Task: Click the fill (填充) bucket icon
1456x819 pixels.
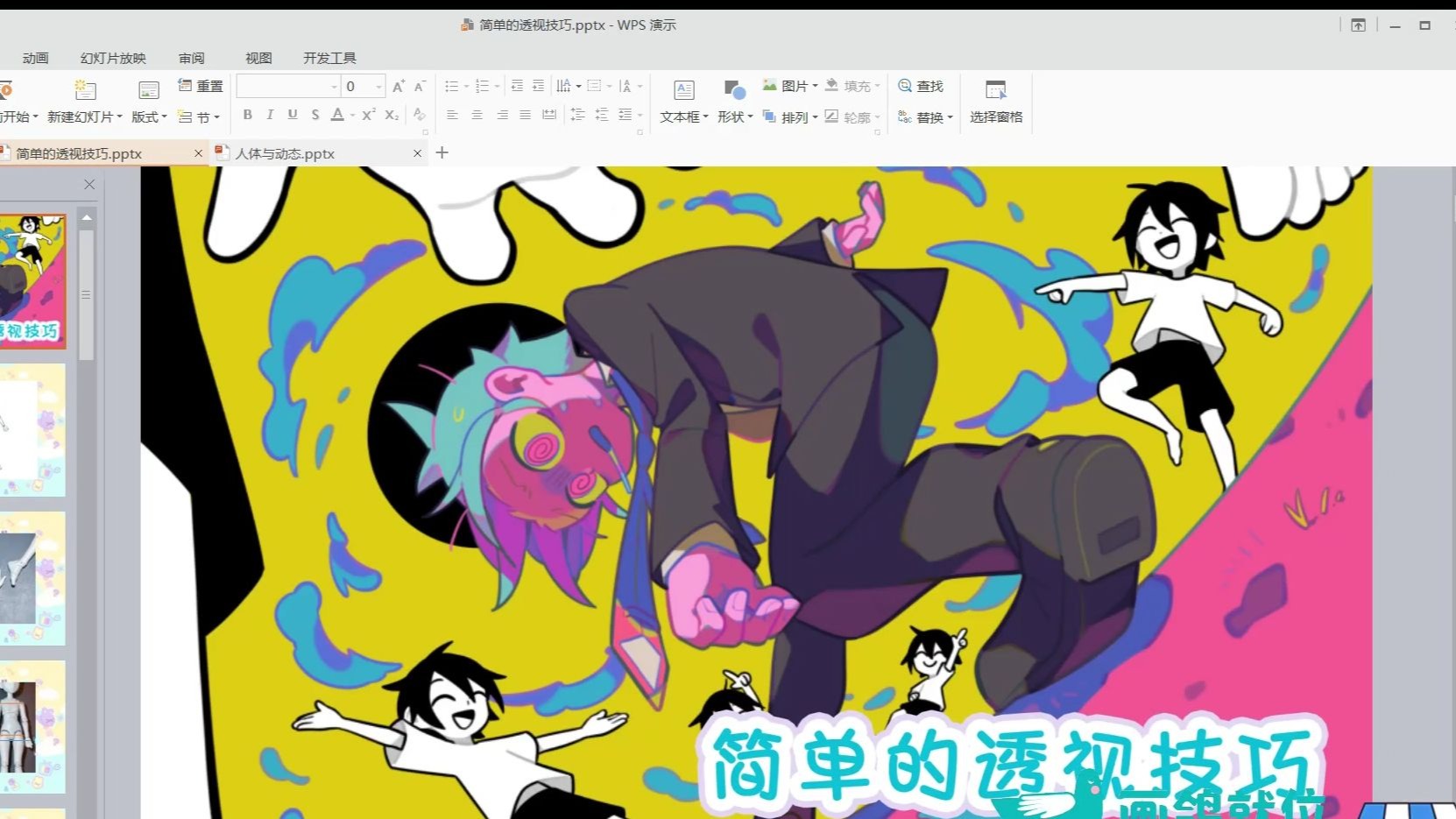Action: click(831, 85)
